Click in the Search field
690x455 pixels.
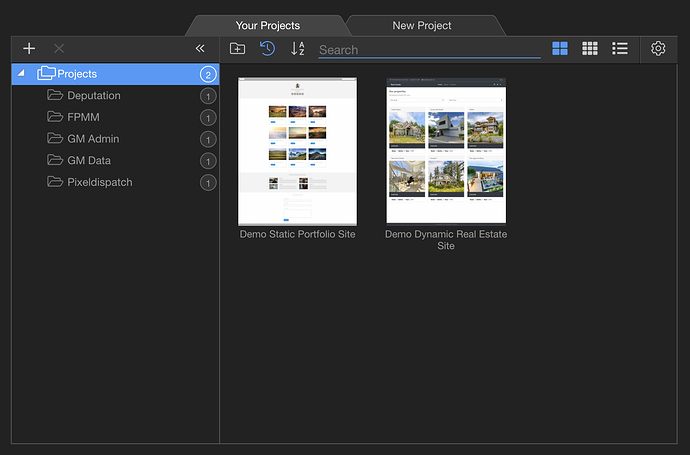coord(428,49)
